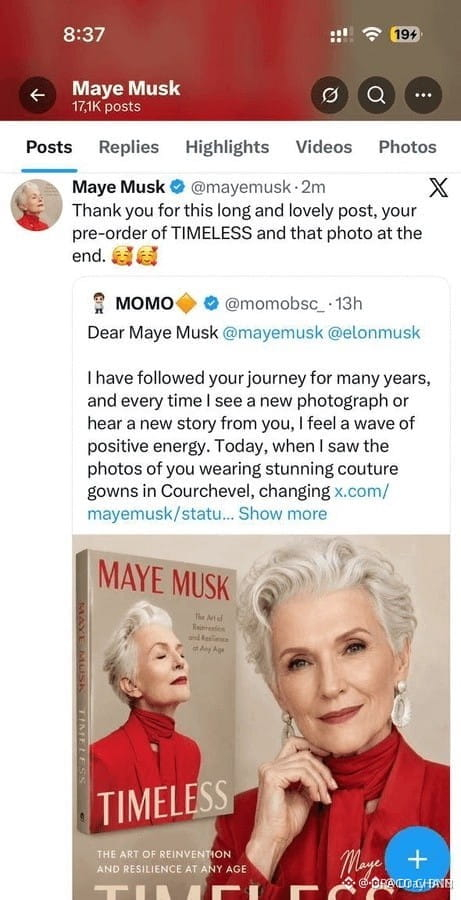Tap the blue compose plus button
The image size is (461, 900).
[417, 859]
